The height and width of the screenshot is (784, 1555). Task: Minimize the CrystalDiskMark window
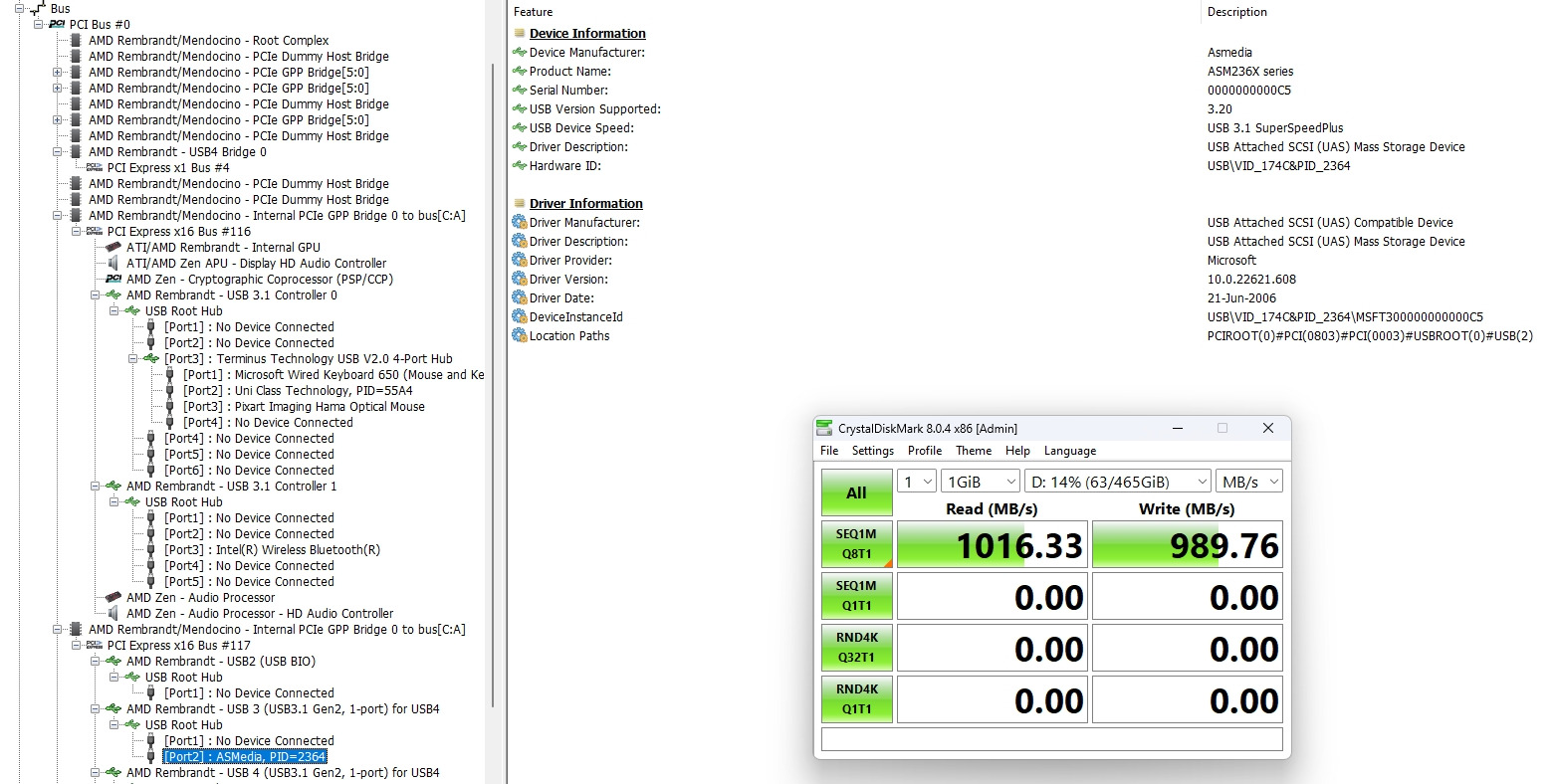1177,428
